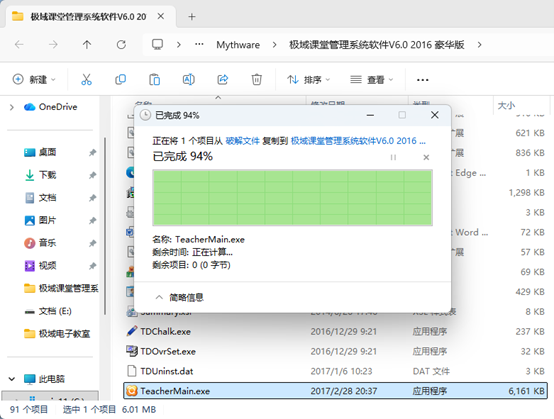The height and width of the screenshot is (419, 554).
Task: Expand chevron after the PC icon
Action: click(179, 45)
